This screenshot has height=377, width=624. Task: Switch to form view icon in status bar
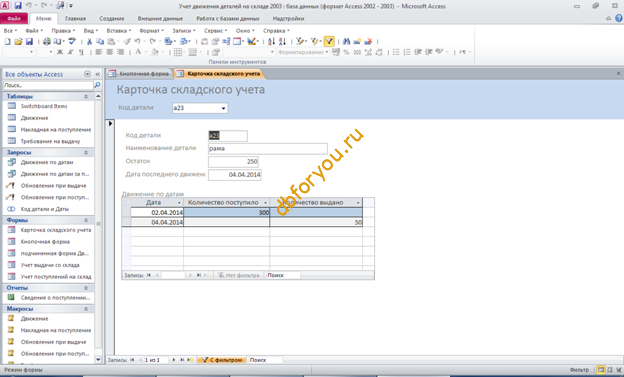601,370
